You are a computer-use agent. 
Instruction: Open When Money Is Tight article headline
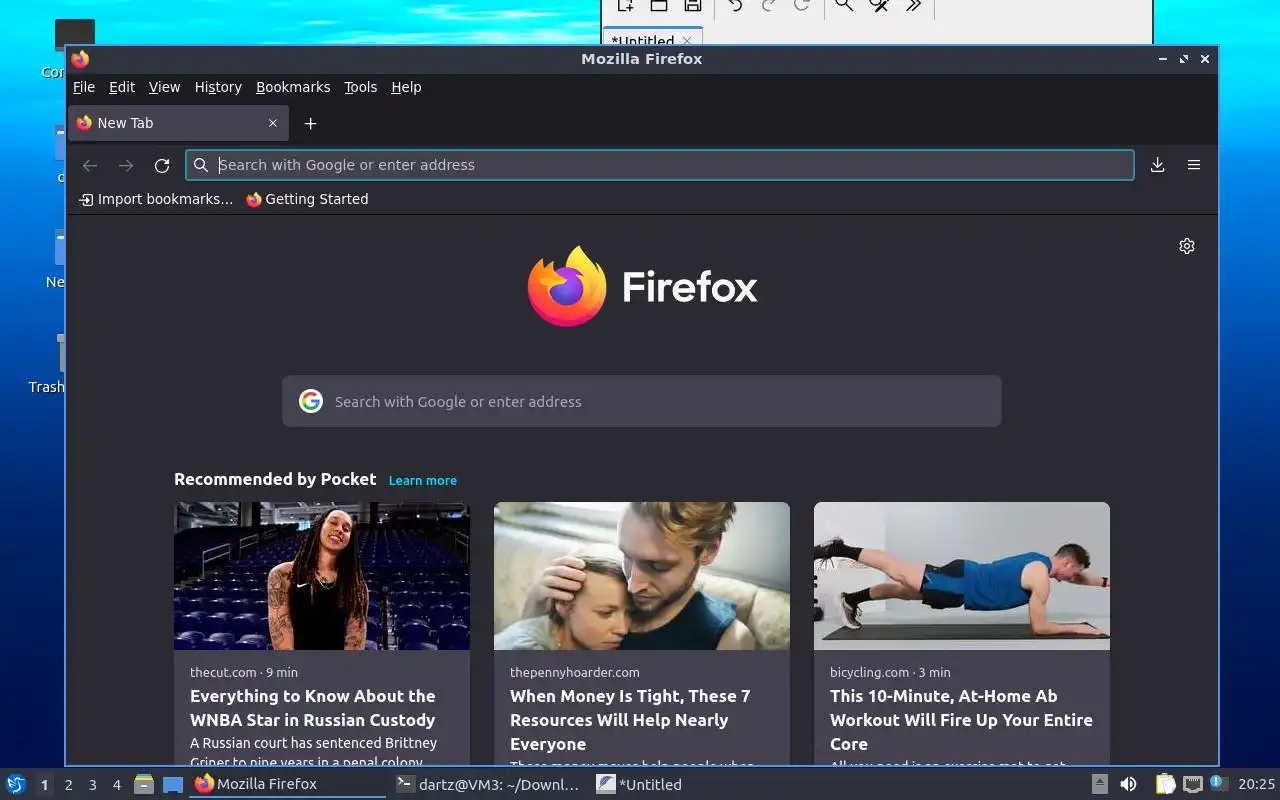(630, 720)
